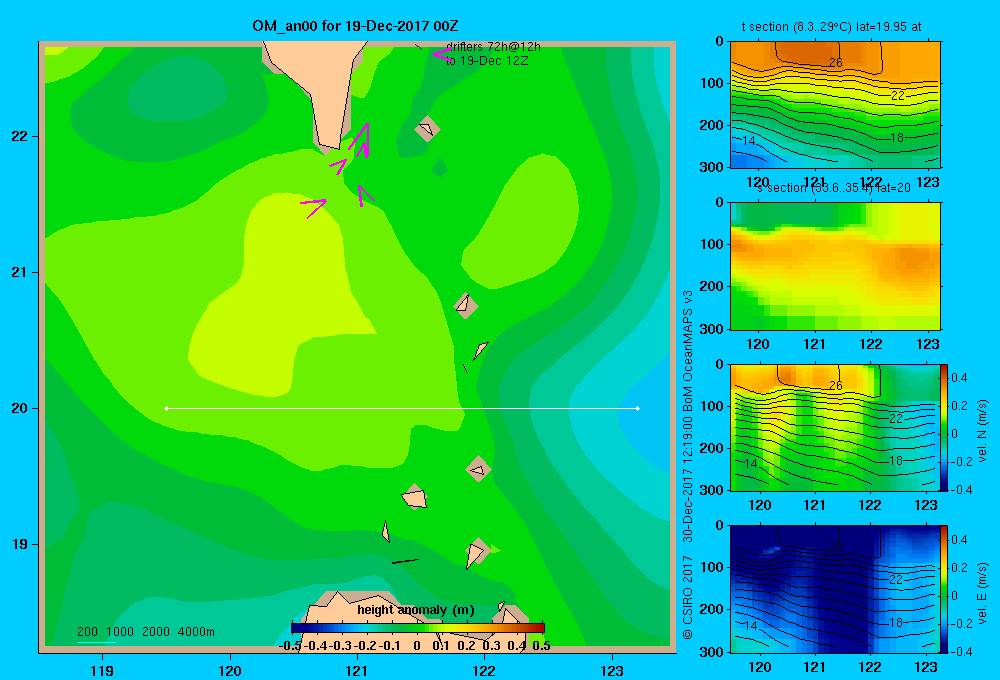Click the "vel. E (m/s)" axis label
The height and width of the screenshot is (680, 1000).
click(982, 593)
